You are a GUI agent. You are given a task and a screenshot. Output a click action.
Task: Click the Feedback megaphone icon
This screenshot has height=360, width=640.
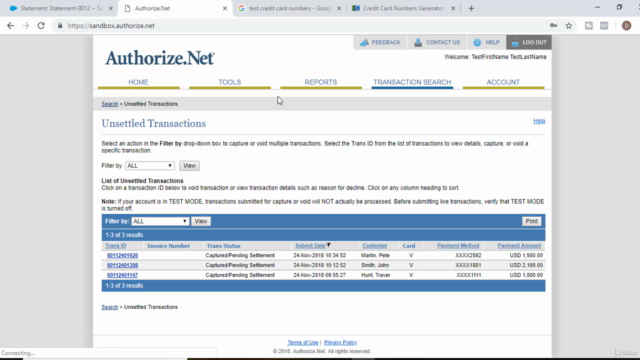click(x=364, y=42)
